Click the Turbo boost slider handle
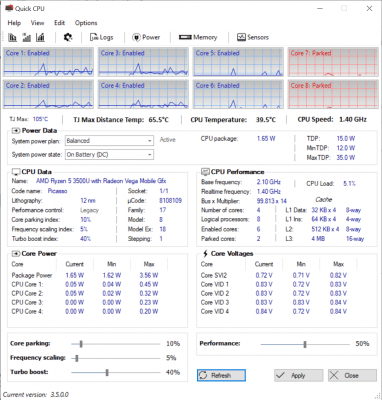Image resolution: width=382 pixels, height=400 pixels. point(107,372)
